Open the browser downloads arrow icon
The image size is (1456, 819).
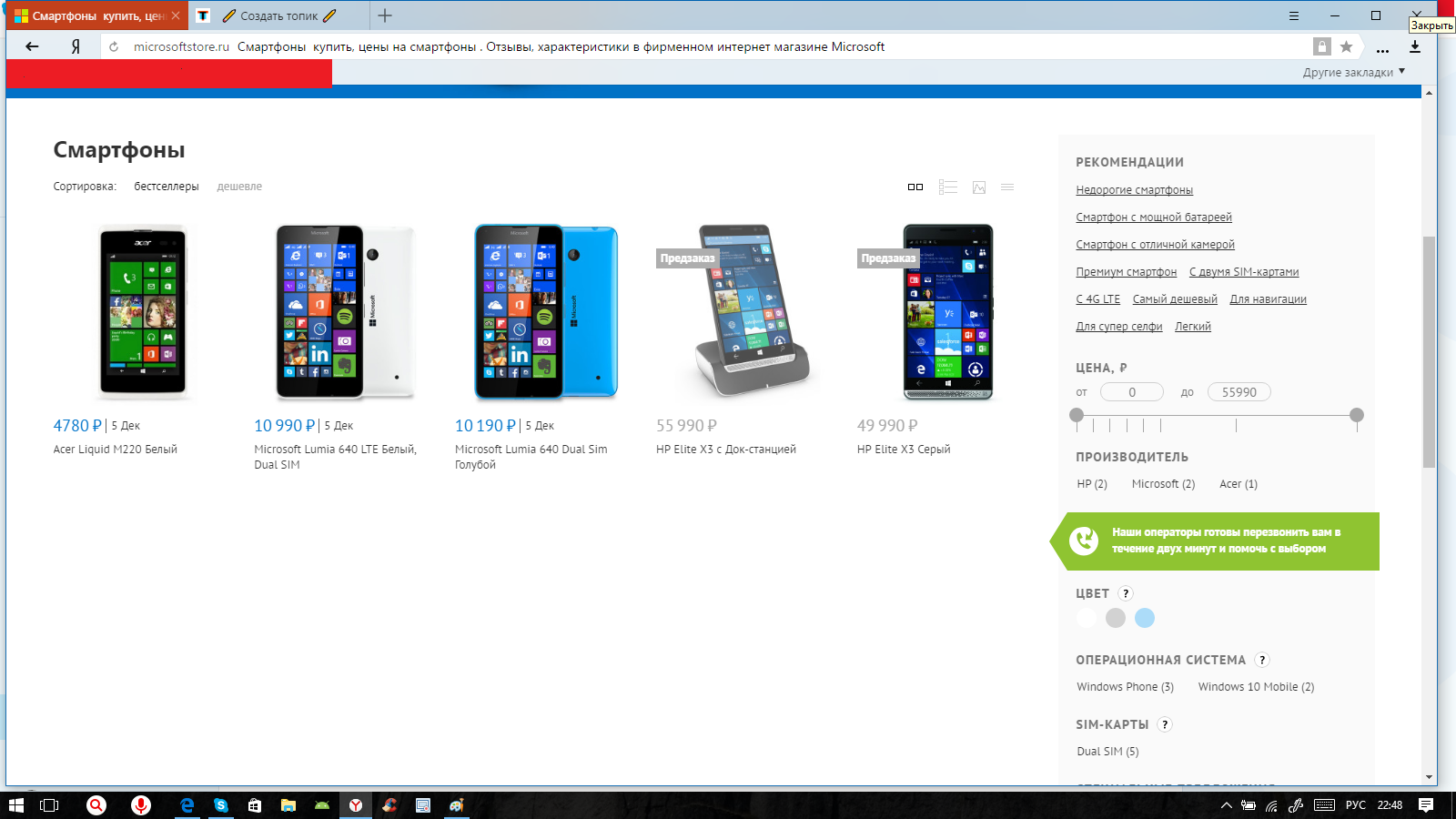pos(1415,46)
